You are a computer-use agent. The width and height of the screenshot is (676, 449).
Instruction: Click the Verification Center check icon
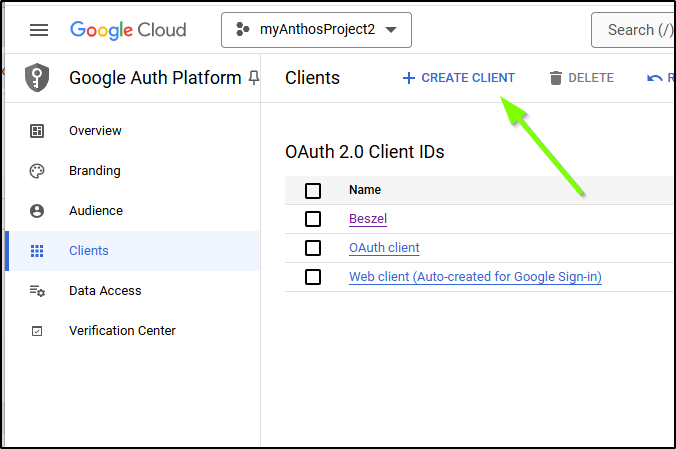click(x=37, y=331)
